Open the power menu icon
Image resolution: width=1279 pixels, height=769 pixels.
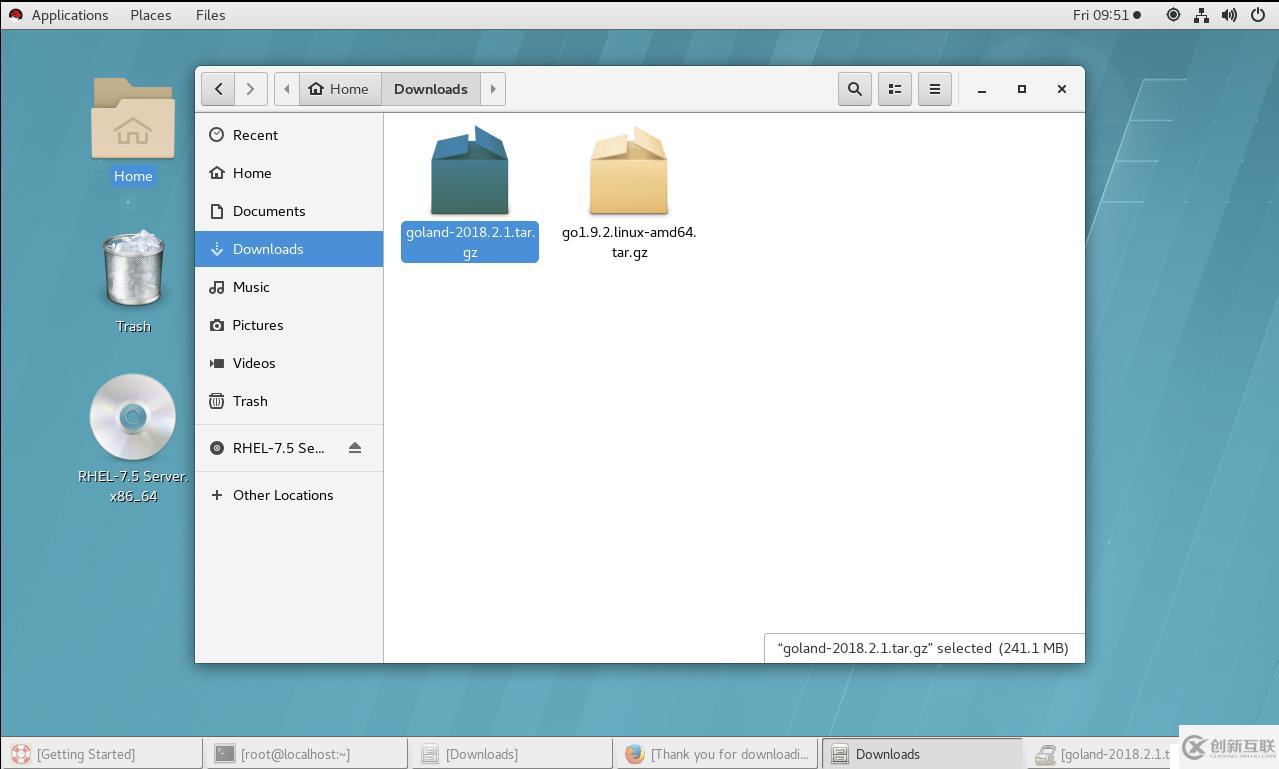(1258, 15)
